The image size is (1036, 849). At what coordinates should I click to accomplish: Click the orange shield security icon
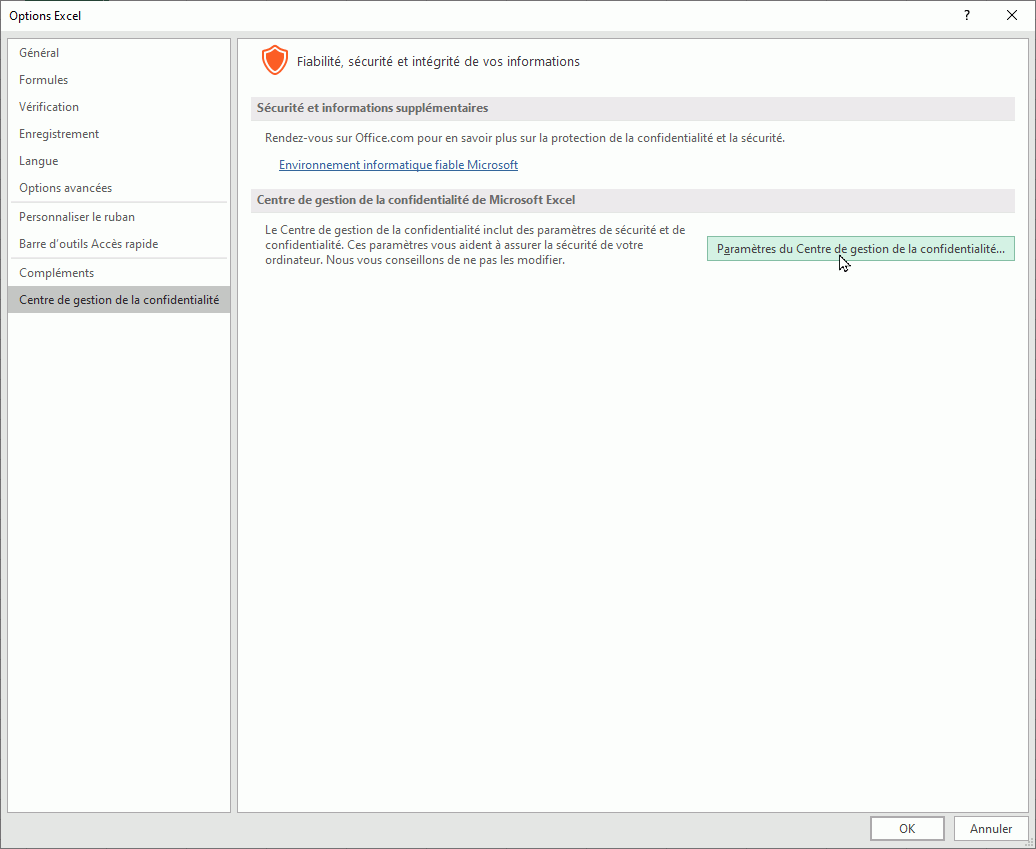[275, 61]
